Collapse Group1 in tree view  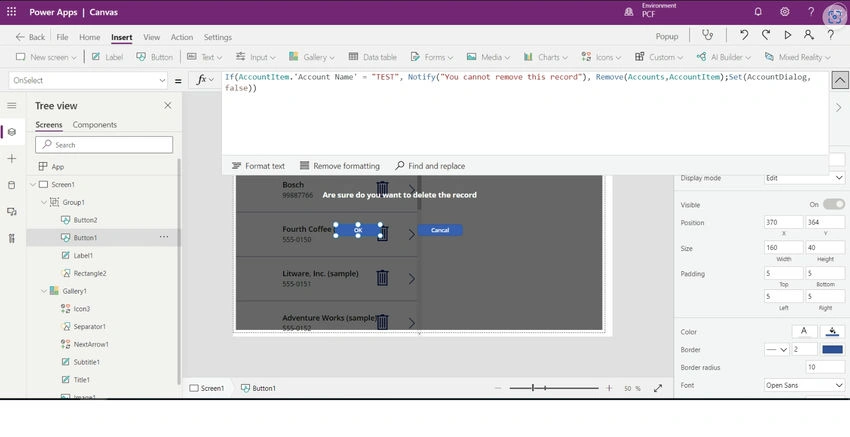pyautogui.click(x=44, y=202)
